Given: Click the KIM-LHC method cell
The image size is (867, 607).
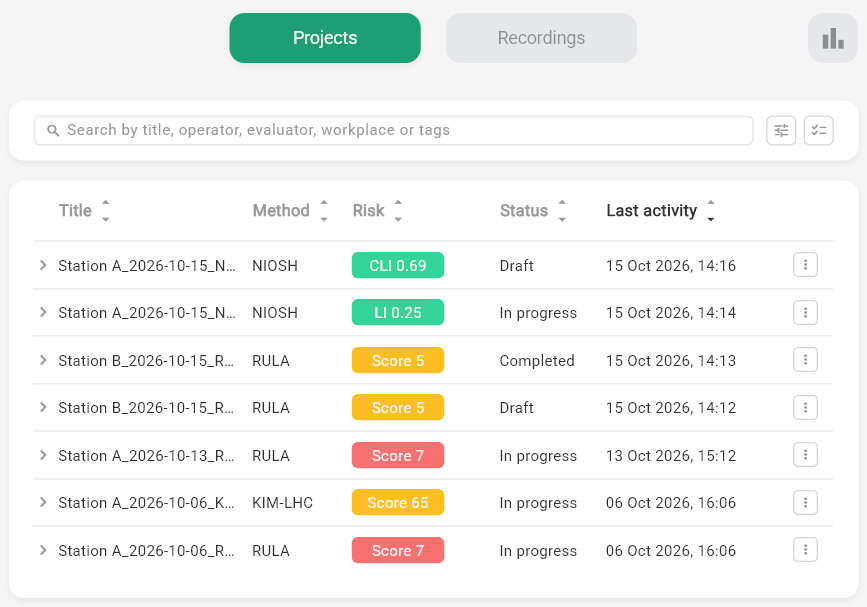Looking at the screenshot, I should (x=283, y=503).
